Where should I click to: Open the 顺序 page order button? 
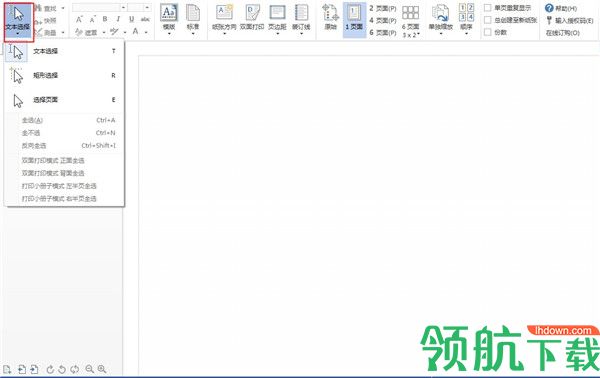coord(466,20)
